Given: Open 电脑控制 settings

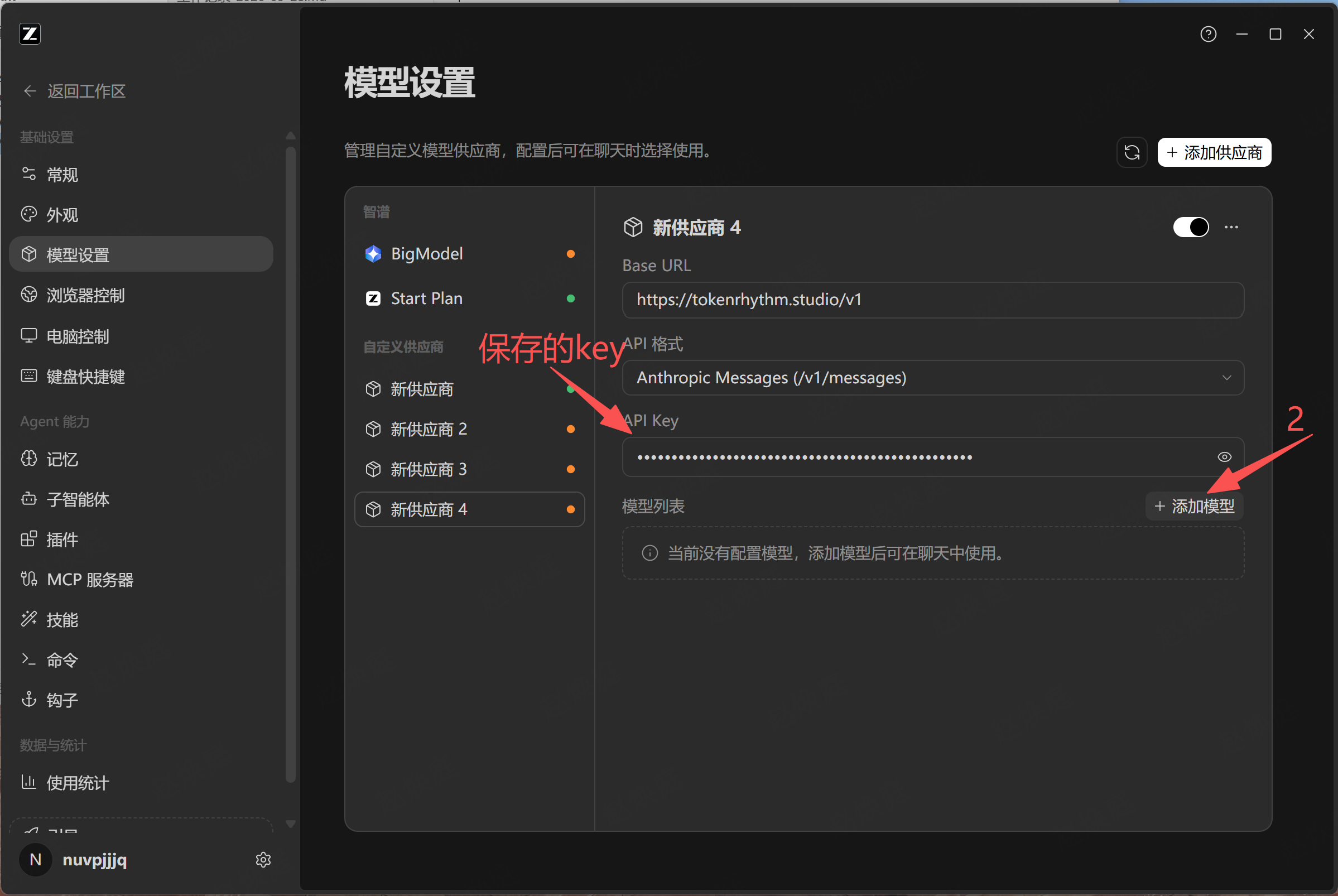Looking at the screenshot, I should coord(141,336).
